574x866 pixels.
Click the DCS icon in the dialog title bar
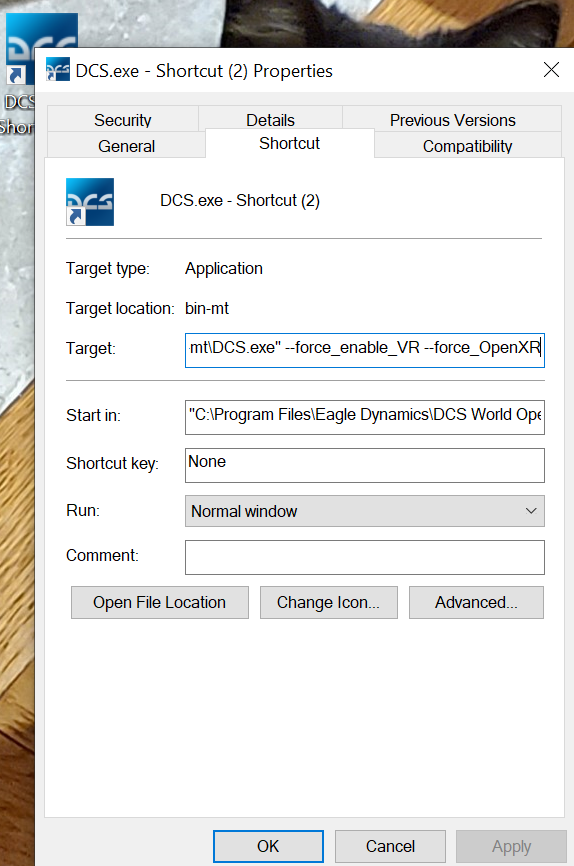pyautogui.click(x=57, y=70)
